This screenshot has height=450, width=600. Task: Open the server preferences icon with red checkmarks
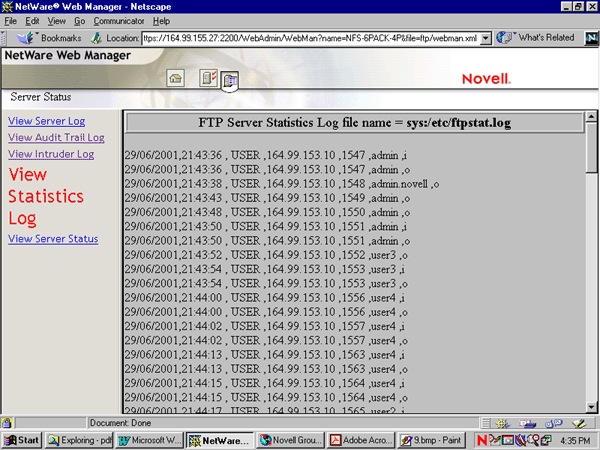point(208,78)
